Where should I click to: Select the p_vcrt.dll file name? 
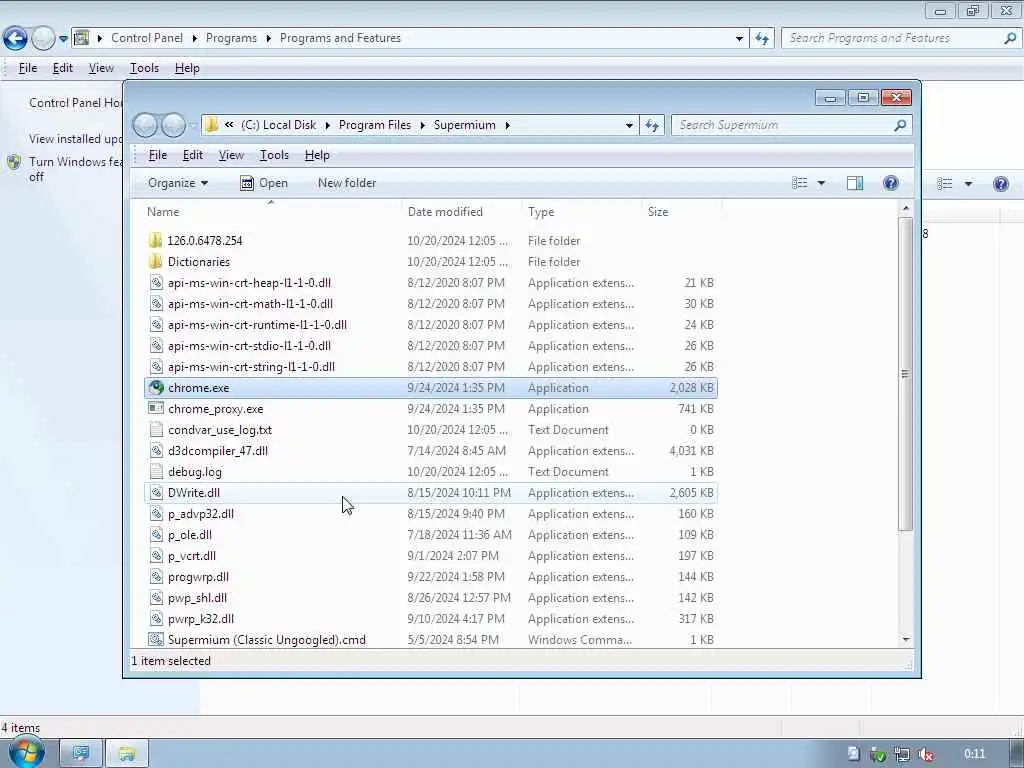(x=192, y=556)
